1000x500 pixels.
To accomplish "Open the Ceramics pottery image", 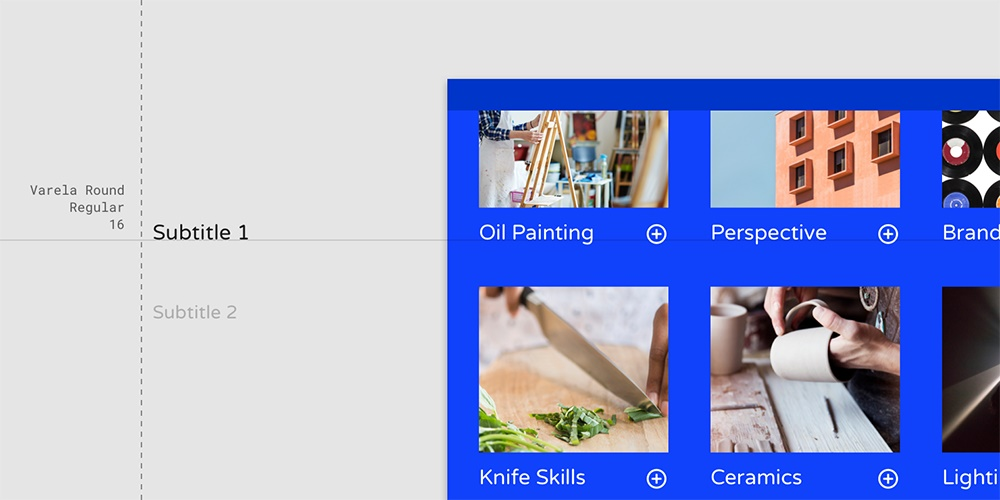I will click(805, 369).
